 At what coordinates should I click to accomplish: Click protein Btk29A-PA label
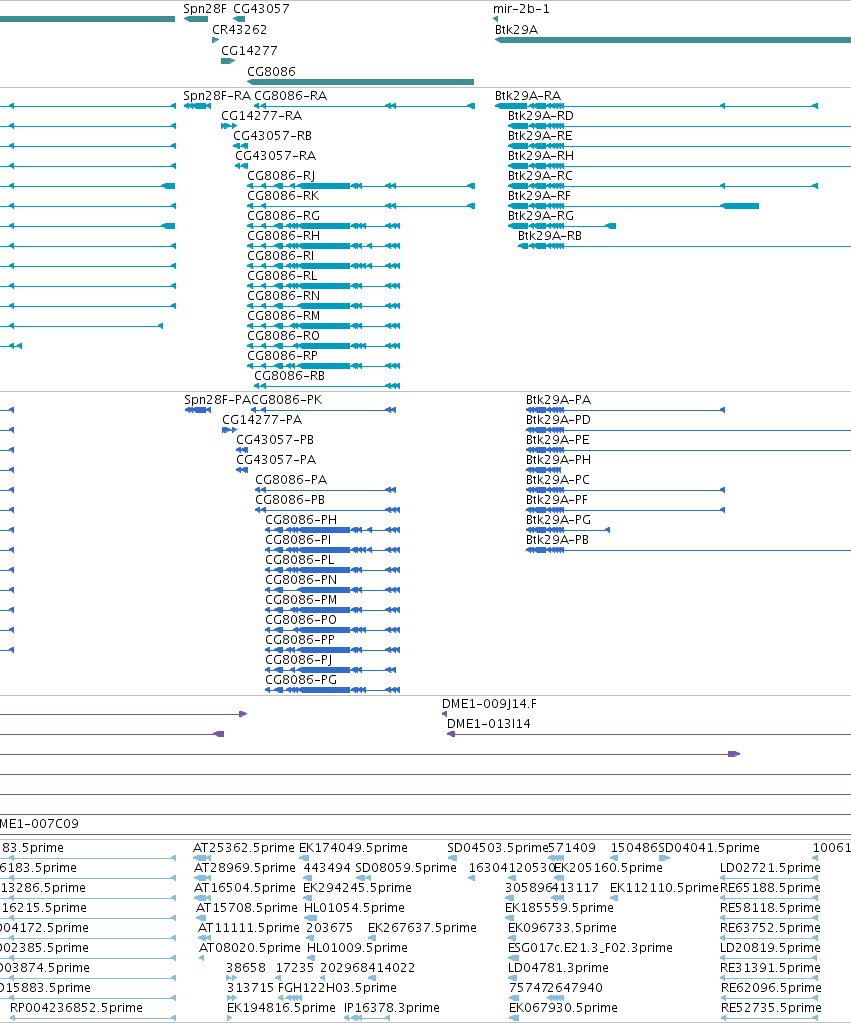[x=559, y=399]
